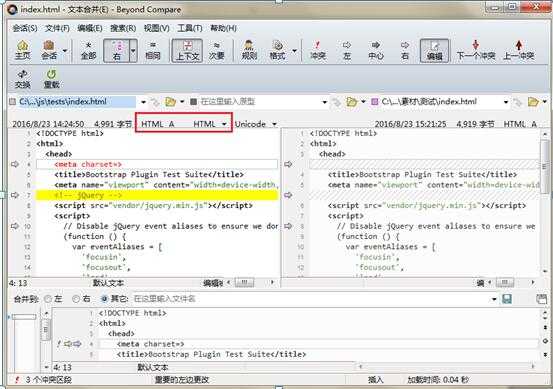Screen dimensions: 553x389
Task: Click the 重载 (Reload) icon
Action: [x=51, y=79]
